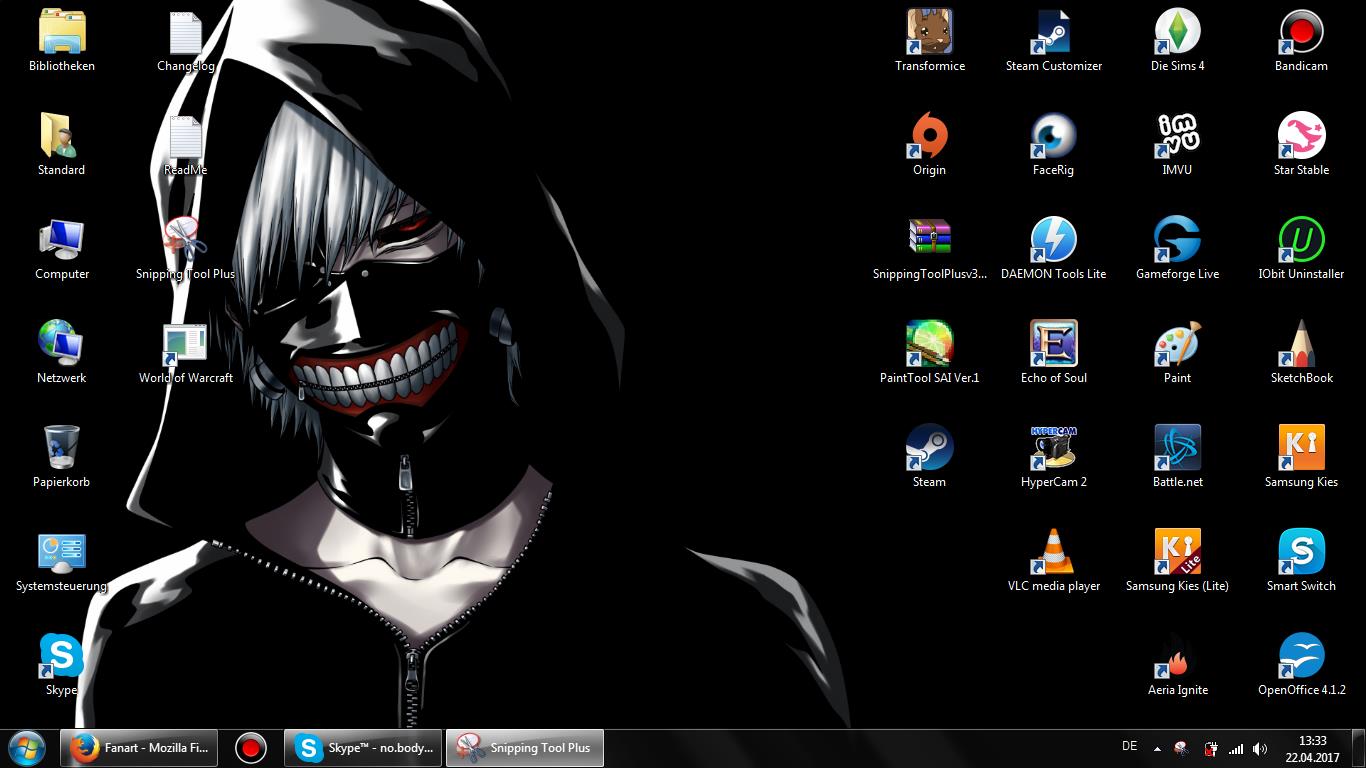1366x768 pixels.
Task: Open the Snipping Tool Plus tray icon
Action: tap(1181, 749)
